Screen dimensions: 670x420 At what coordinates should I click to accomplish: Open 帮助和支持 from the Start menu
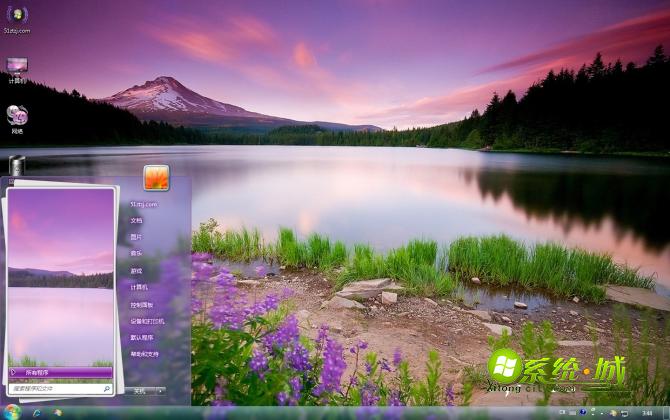[144, 354]
